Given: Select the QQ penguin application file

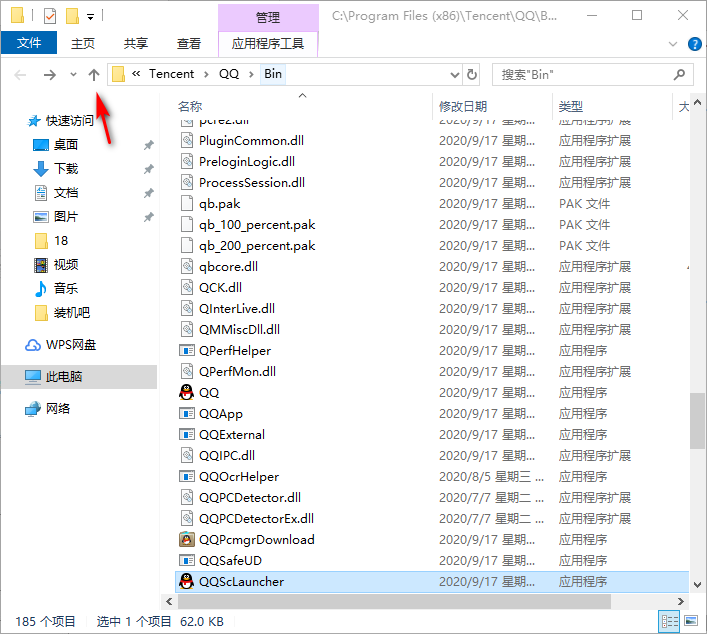Looking at the screenshot, I should click(209, 393).
